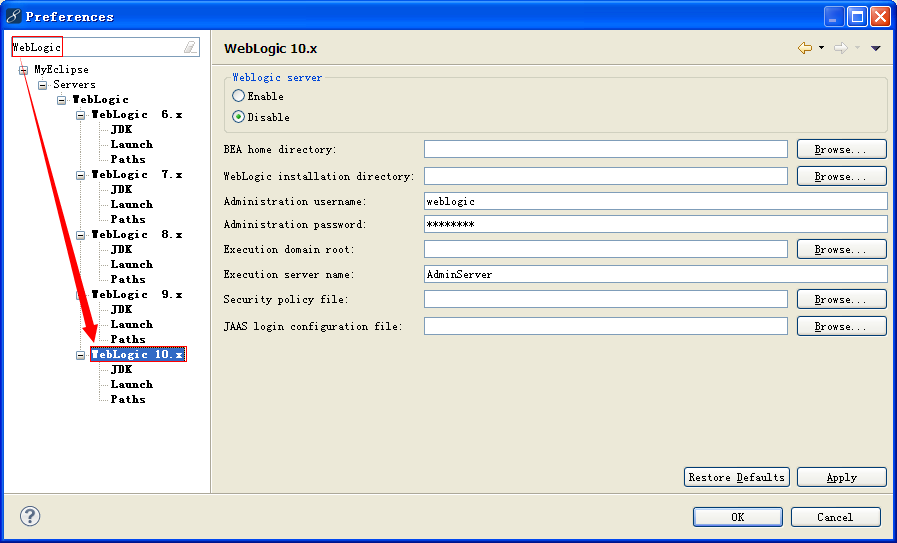Select the WebLogic 6.x tree item
Screen dimensions: 897x543
137,114
